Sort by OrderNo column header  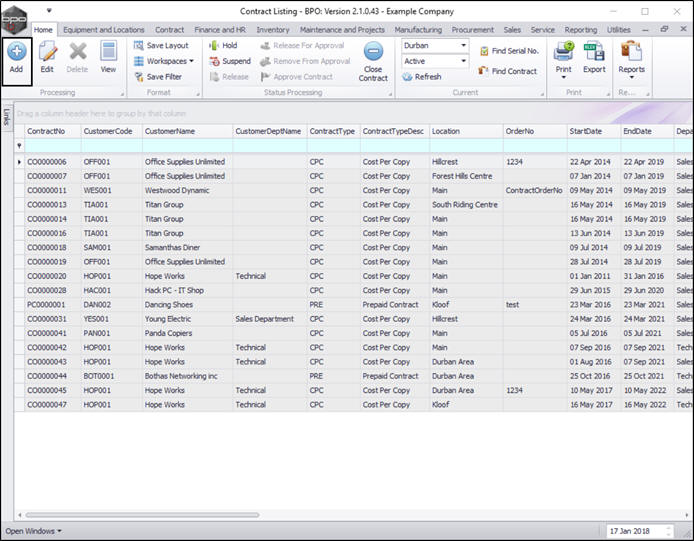click(535, 131)
